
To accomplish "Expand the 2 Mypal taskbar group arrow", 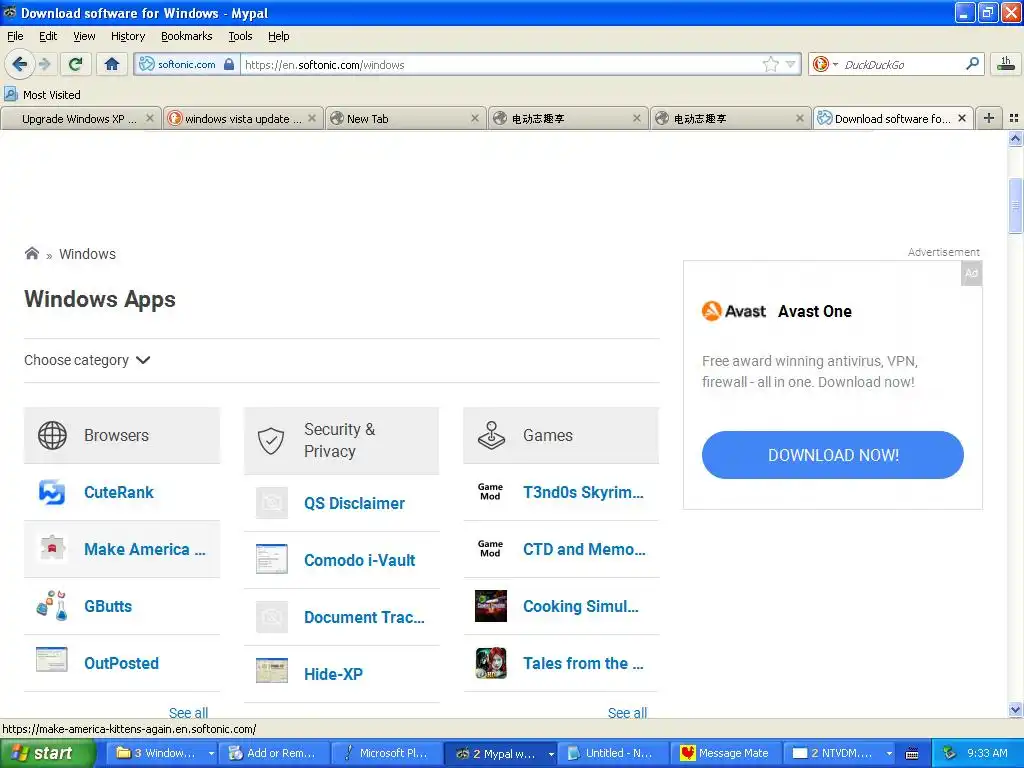I will [x=551, y=754].
